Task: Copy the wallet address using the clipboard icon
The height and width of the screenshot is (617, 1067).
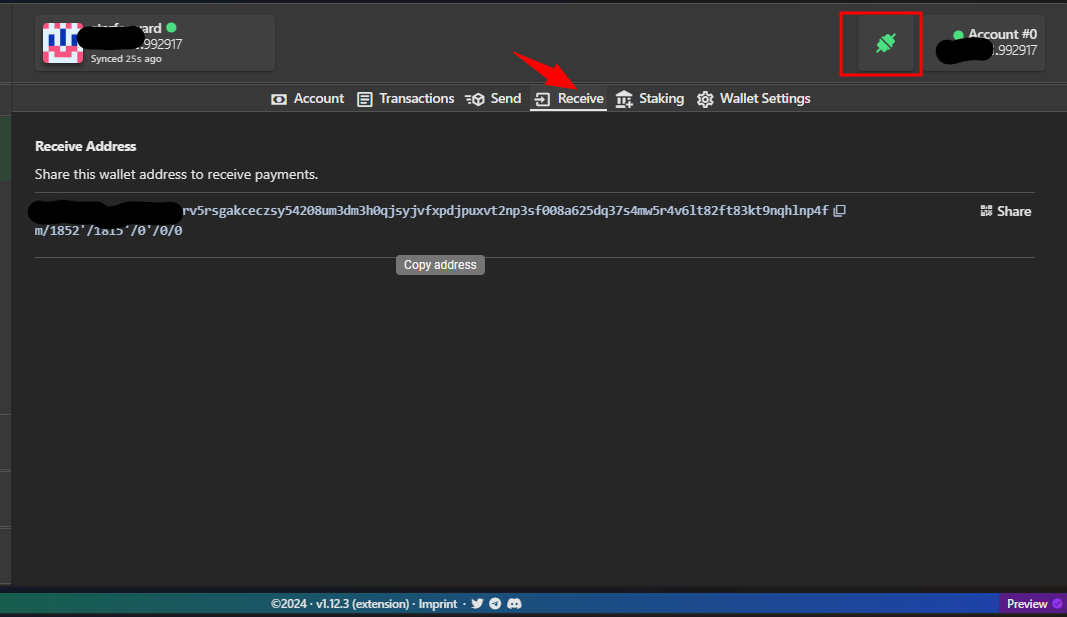Action: click(x=839, y=210)
